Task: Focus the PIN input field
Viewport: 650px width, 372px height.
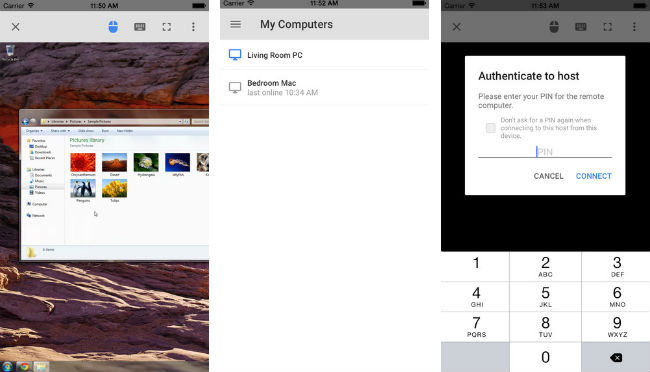Action: [x=545, y=152]
